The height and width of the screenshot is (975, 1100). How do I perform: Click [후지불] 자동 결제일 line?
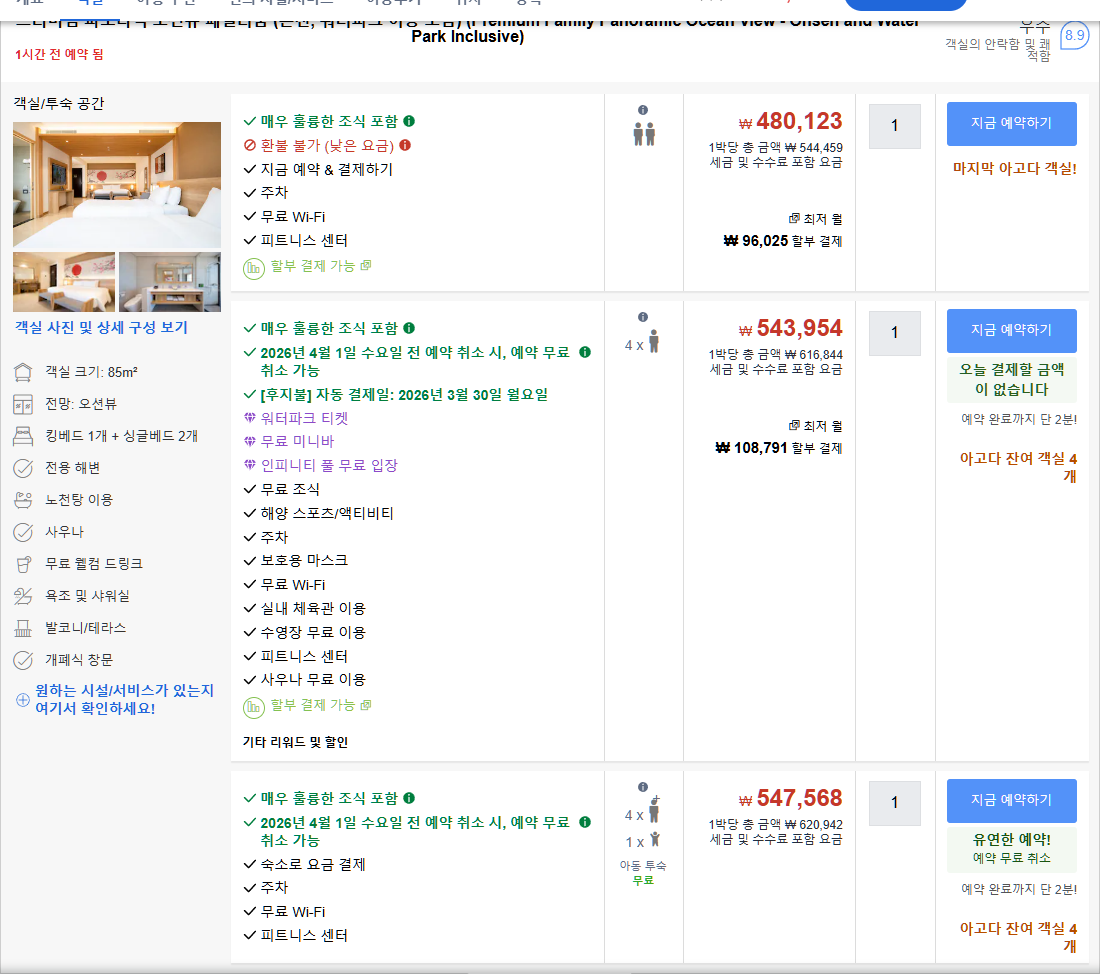click(x=403, y=395)
